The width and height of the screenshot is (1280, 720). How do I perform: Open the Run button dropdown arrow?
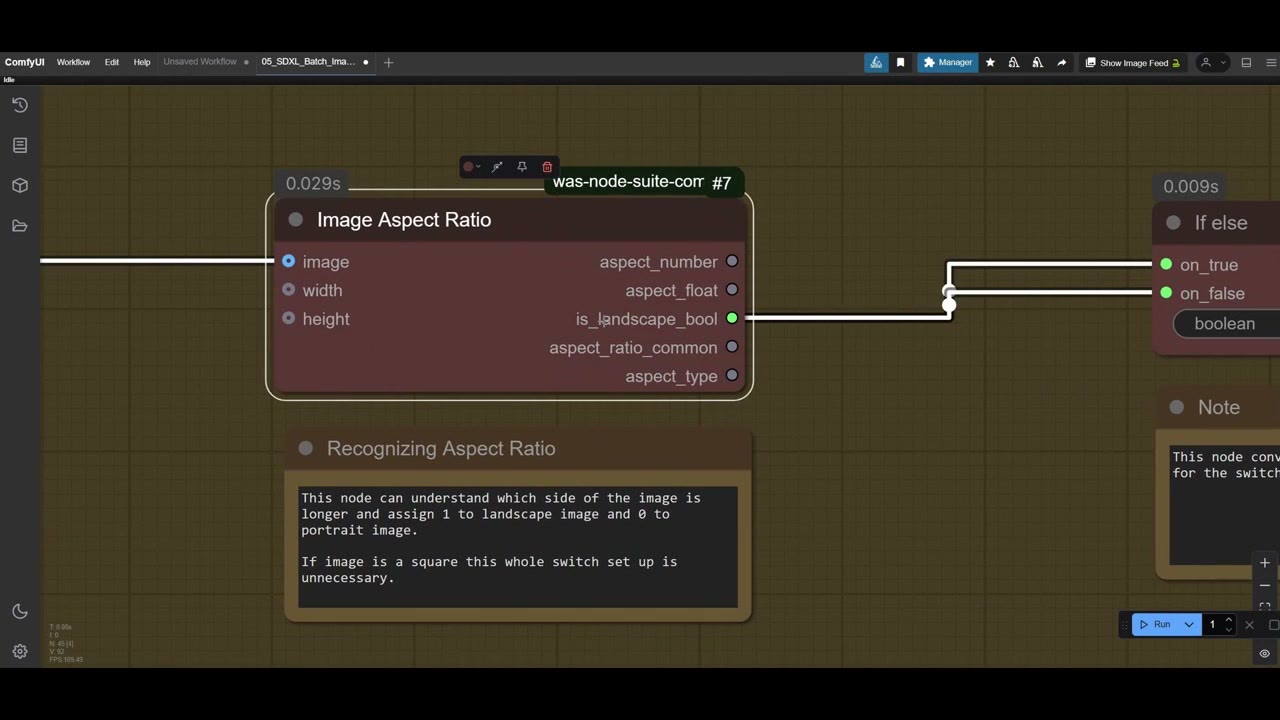(1189, 625)
